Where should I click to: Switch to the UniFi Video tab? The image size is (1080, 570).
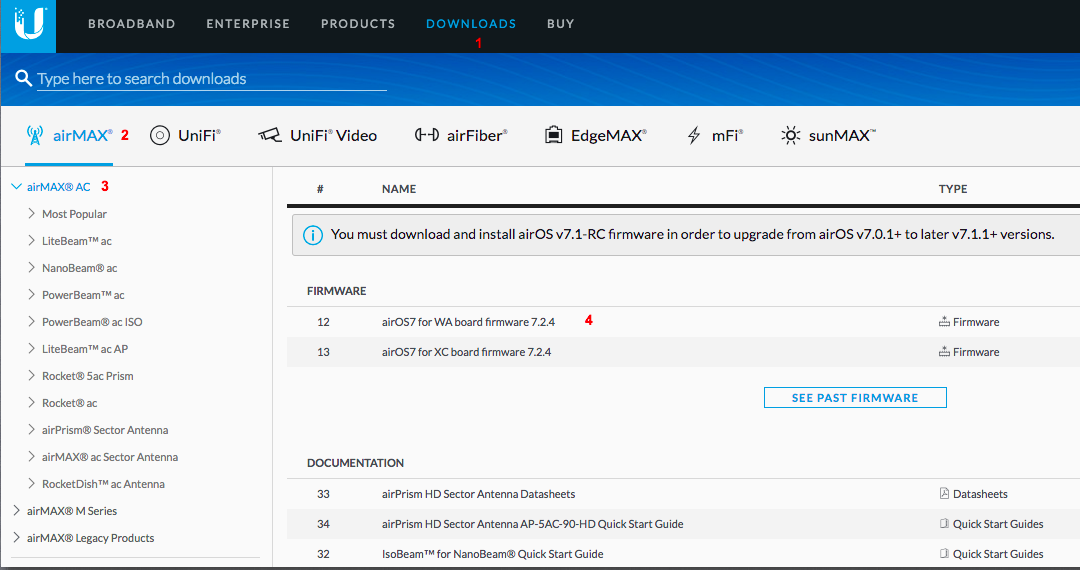point(318,136)
